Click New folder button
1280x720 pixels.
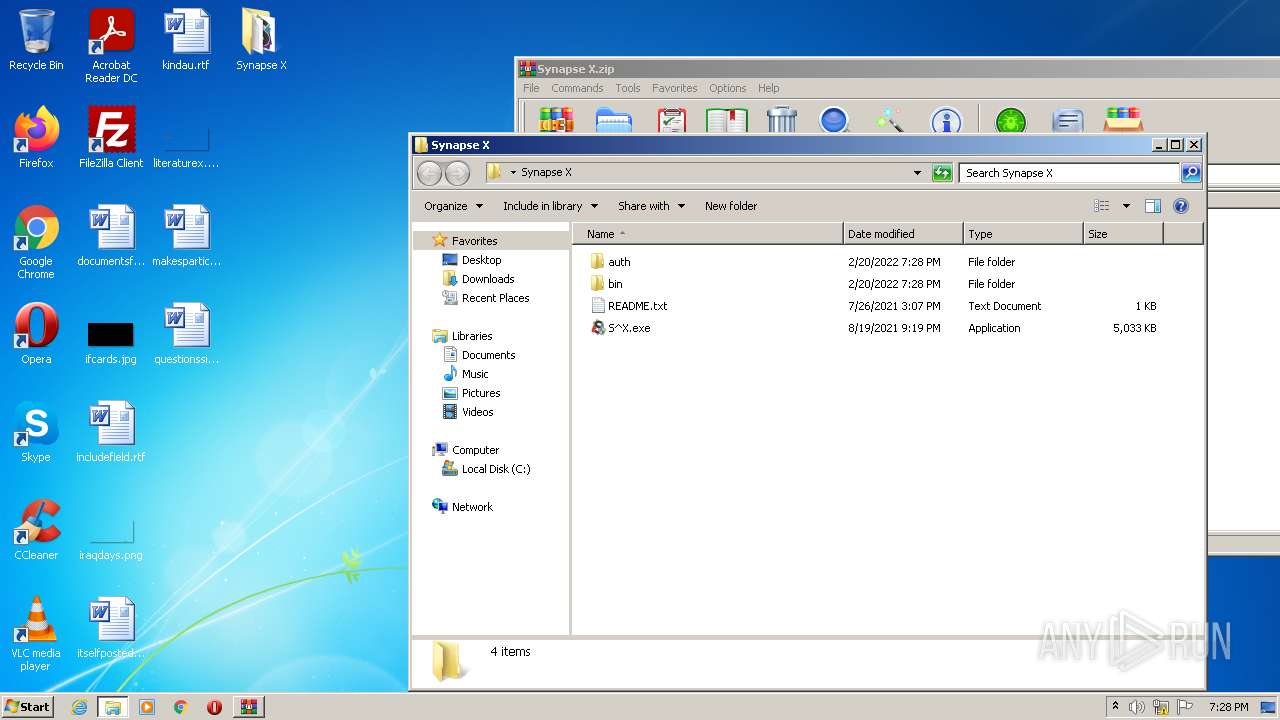pos(731,206)
